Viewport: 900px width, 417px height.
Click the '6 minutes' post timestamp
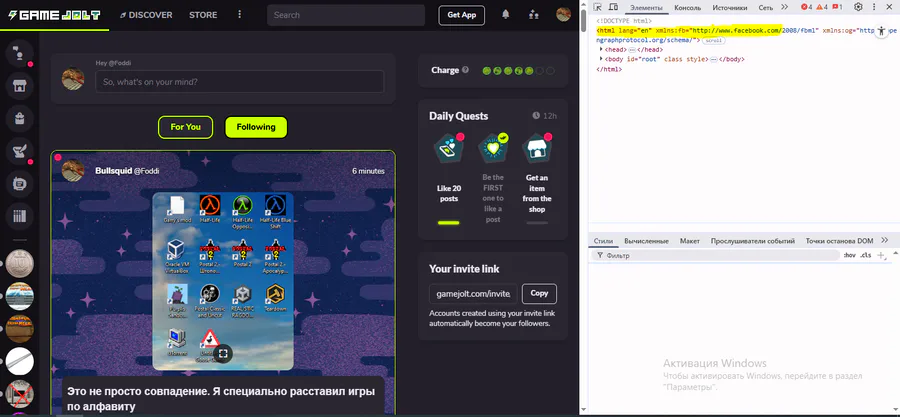pos(368,171)
